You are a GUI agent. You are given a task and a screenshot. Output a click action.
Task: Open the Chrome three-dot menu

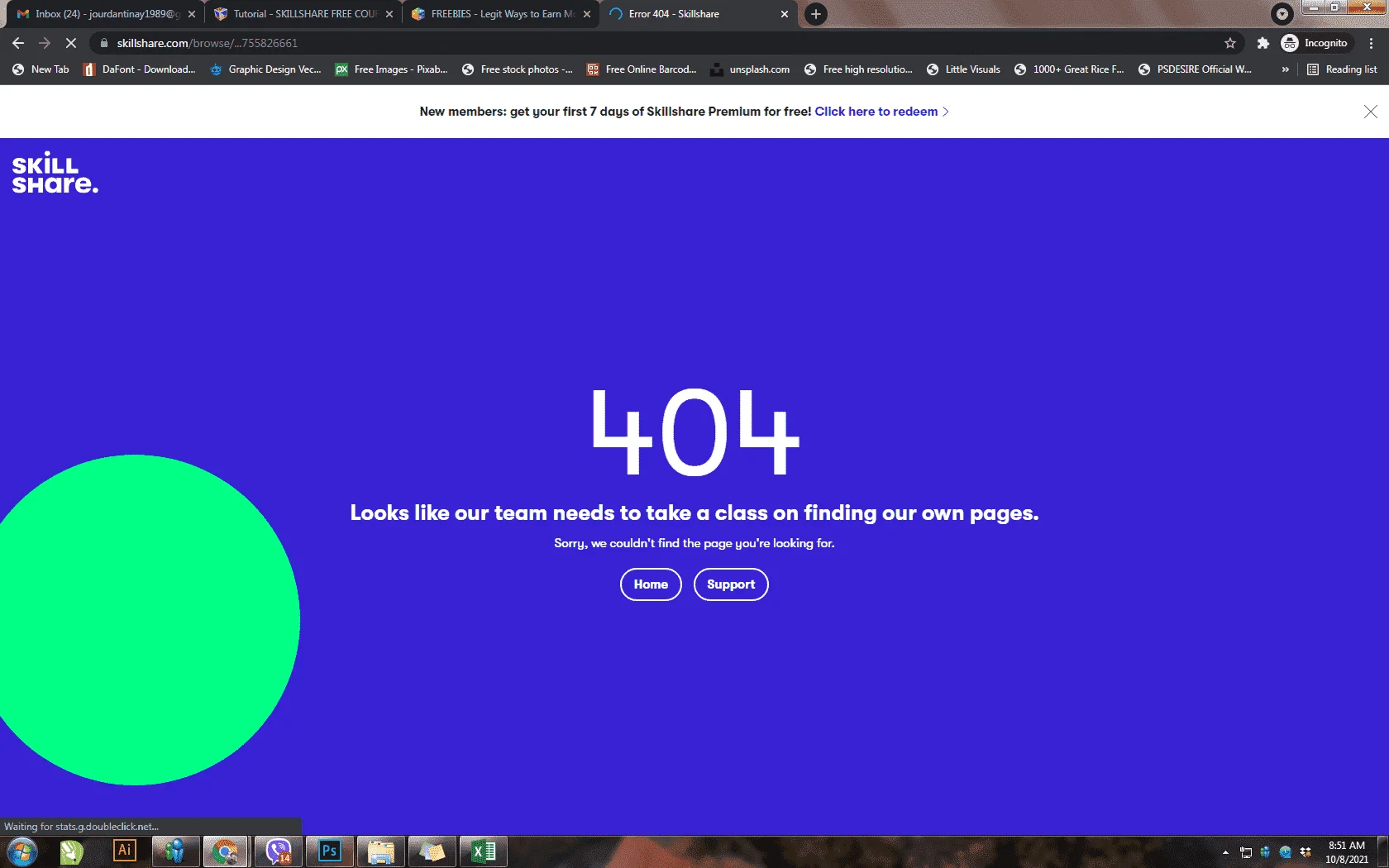[x=1371, y=43]
